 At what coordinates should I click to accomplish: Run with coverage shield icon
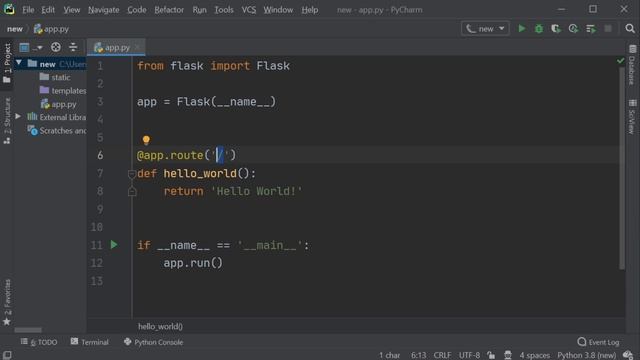point(556,29)
